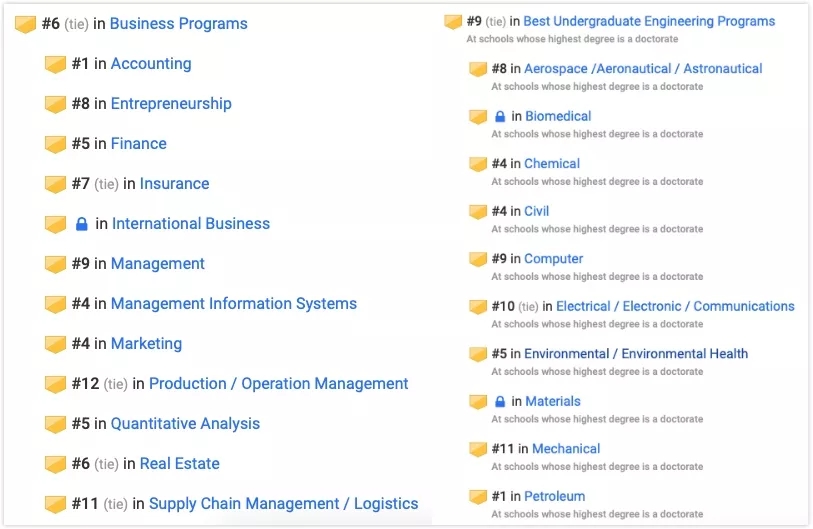Image resolution: width=813 pixels, height=529 pixels.
Task: Click the lock icon next to Materials
Action: pyautogui.click(x=500, y=402)
